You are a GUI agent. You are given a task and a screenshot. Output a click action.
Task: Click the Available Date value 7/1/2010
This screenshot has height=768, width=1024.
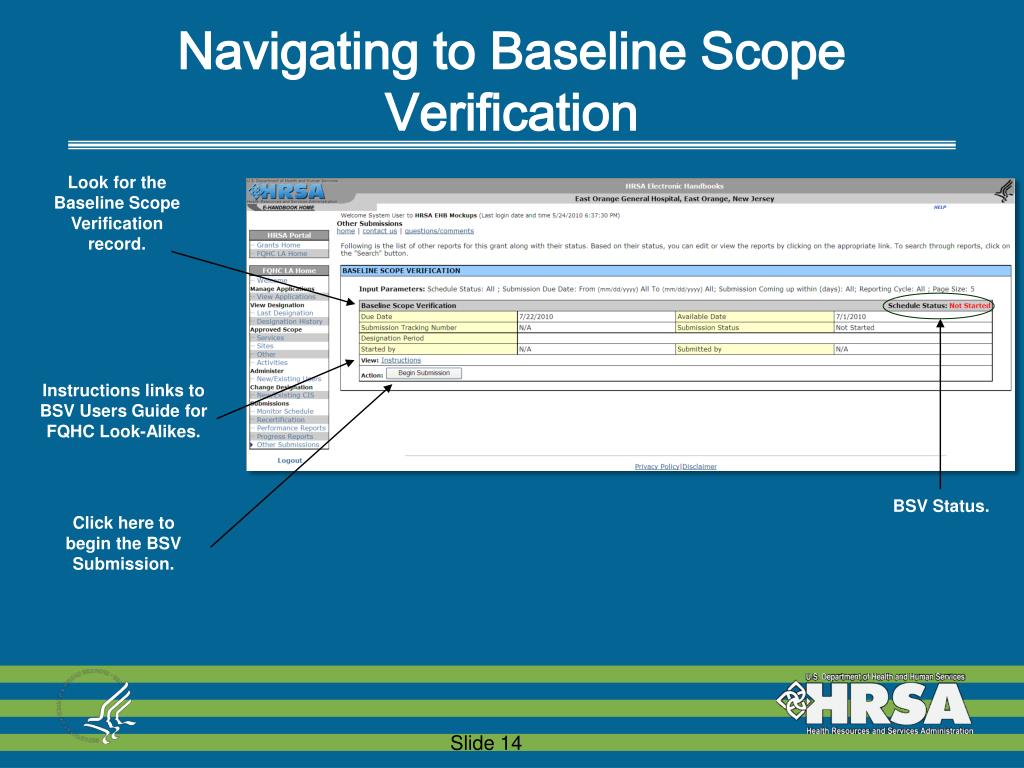(x=851, y=317)
